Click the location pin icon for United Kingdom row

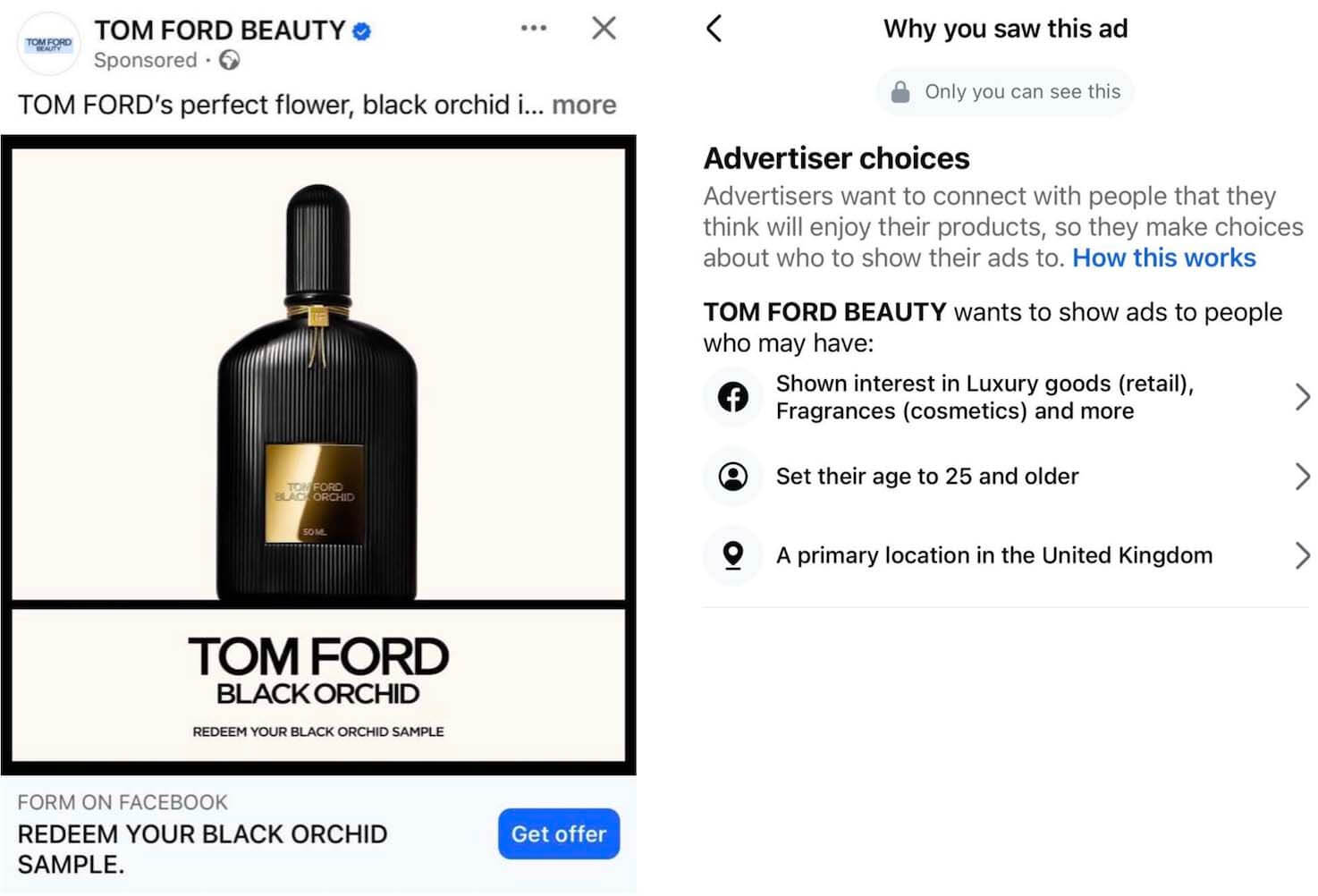click(x=732, y=555)
